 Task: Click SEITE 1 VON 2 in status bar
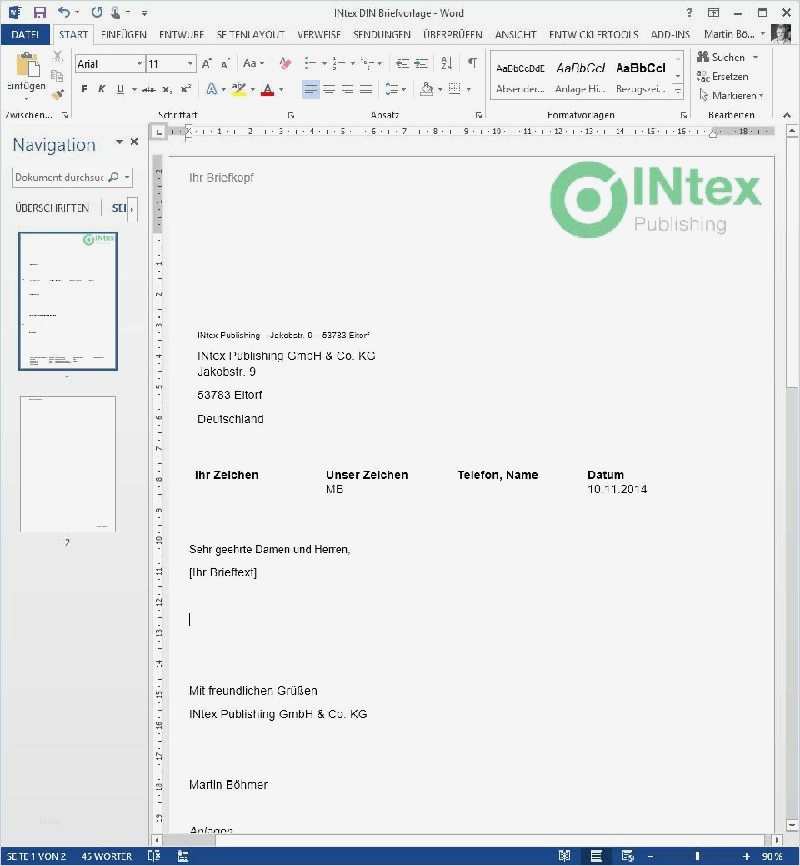[x=36, y=857]
